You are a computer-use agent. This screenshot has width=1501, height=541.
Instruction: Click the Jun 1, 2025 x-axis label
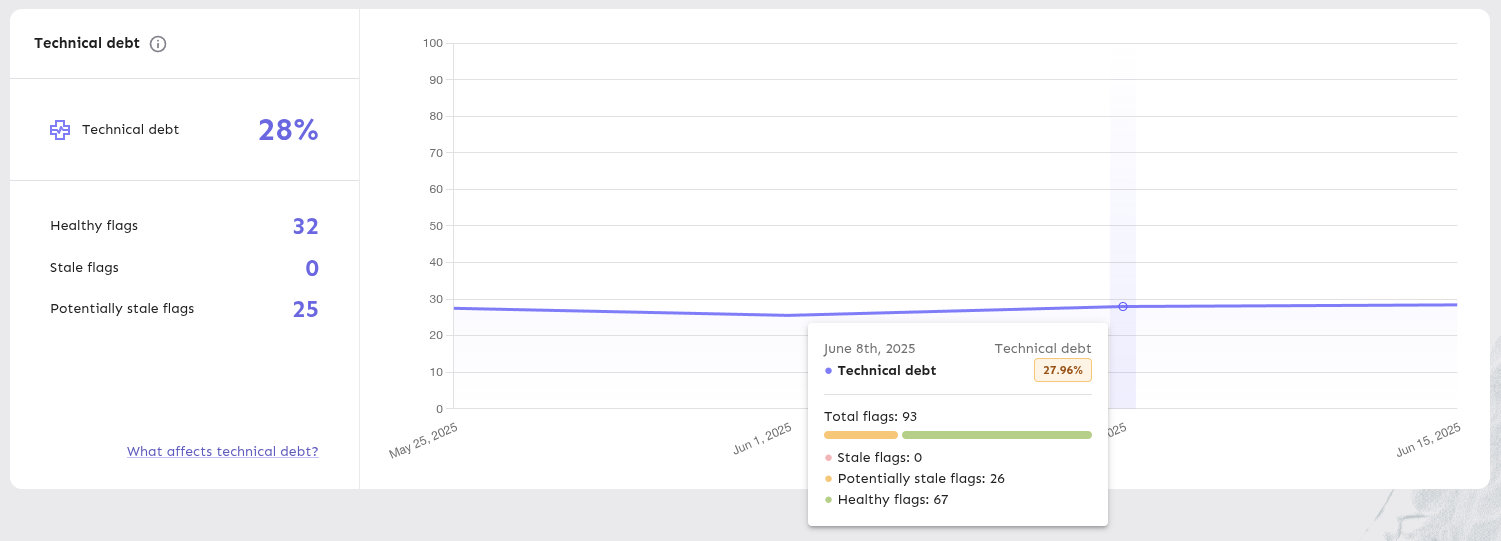762,440
